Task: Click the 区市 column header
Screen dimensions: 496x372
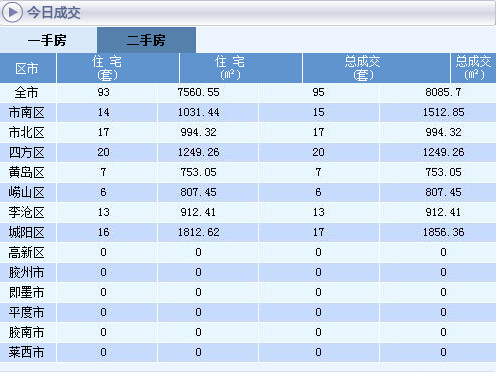Action: click(28, 68)
